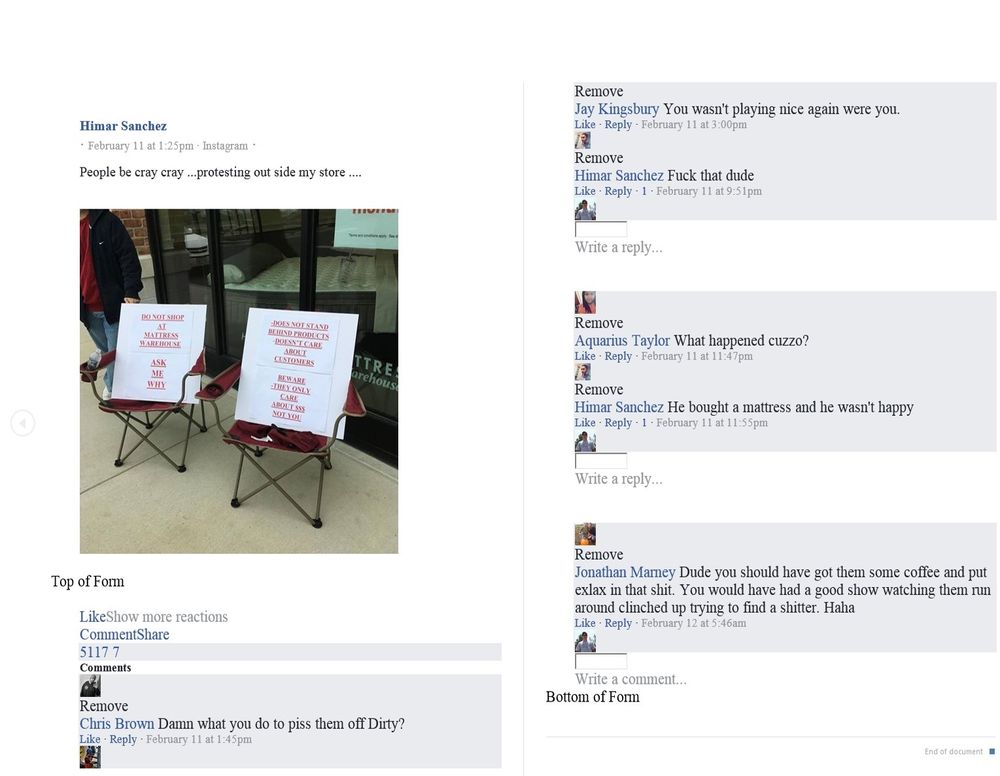
Task: Click Jonathan Marney's avatar thumbnail
Action: point(585,534)
